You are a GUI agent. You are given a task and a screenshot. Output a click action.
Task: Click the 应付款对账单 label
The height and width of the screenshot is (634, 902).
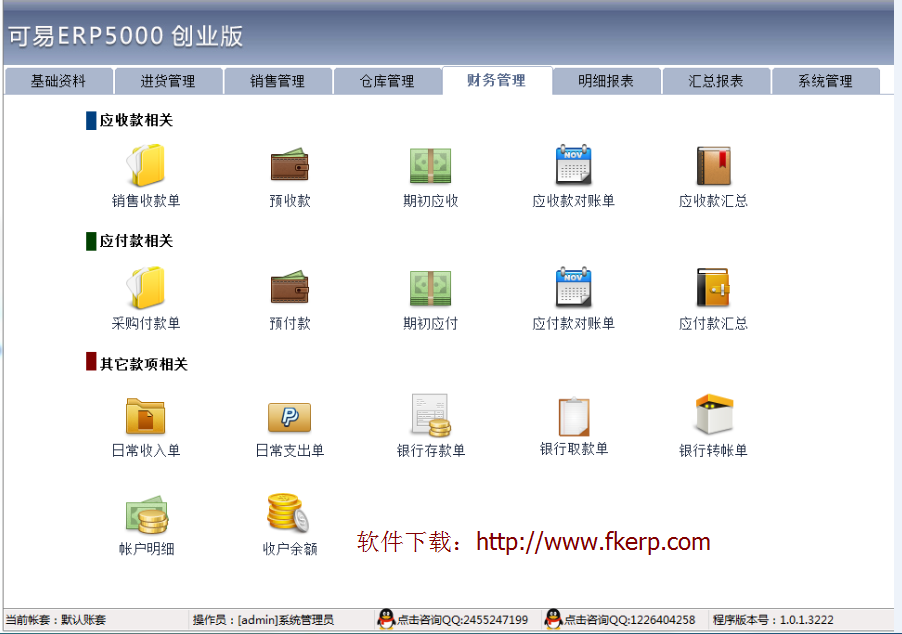[574, 323]
